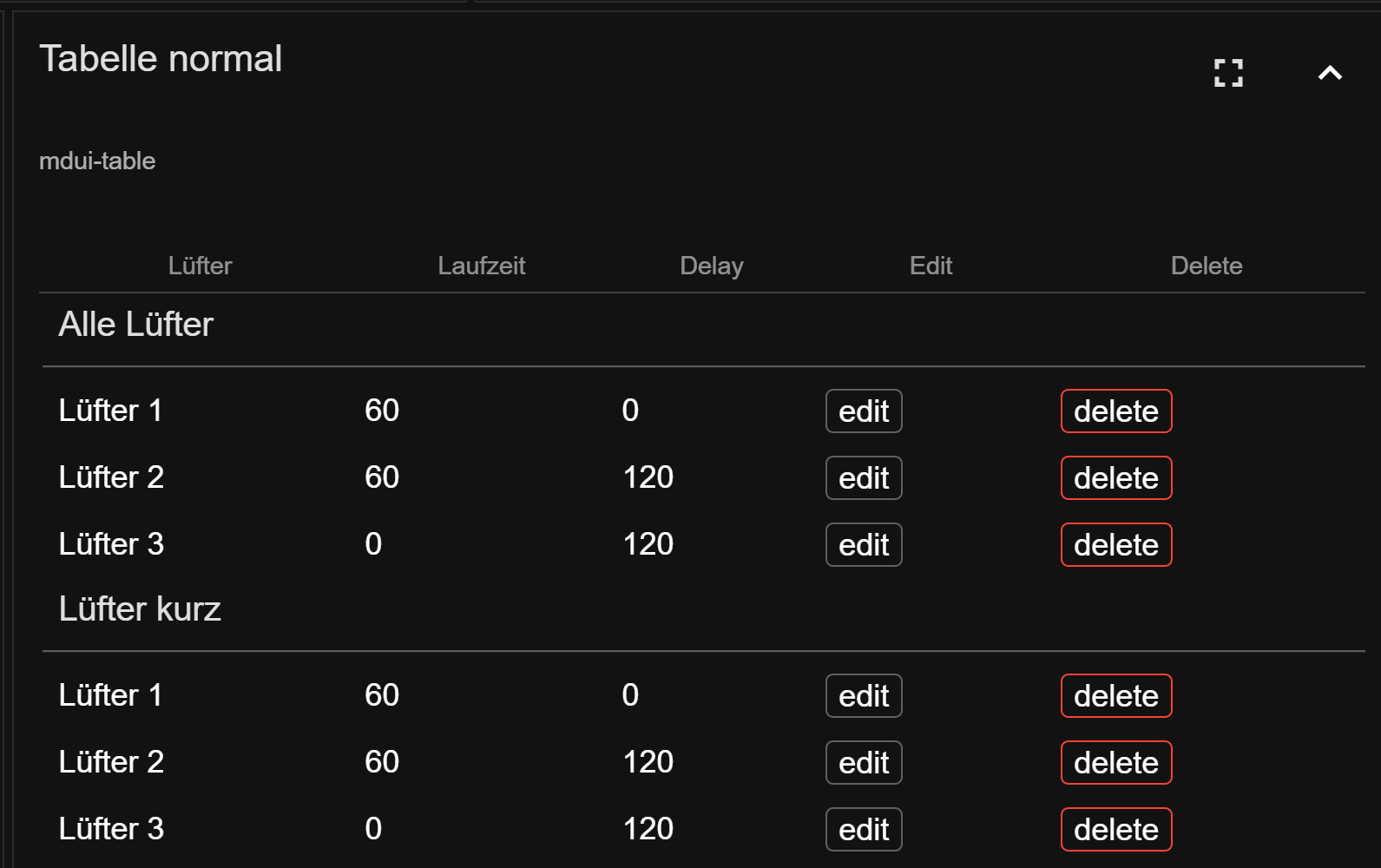1381x868 pixels.
Task: Edit Lüfter 1 under Lüfter kurz
Action: click(x=864, y=696)
